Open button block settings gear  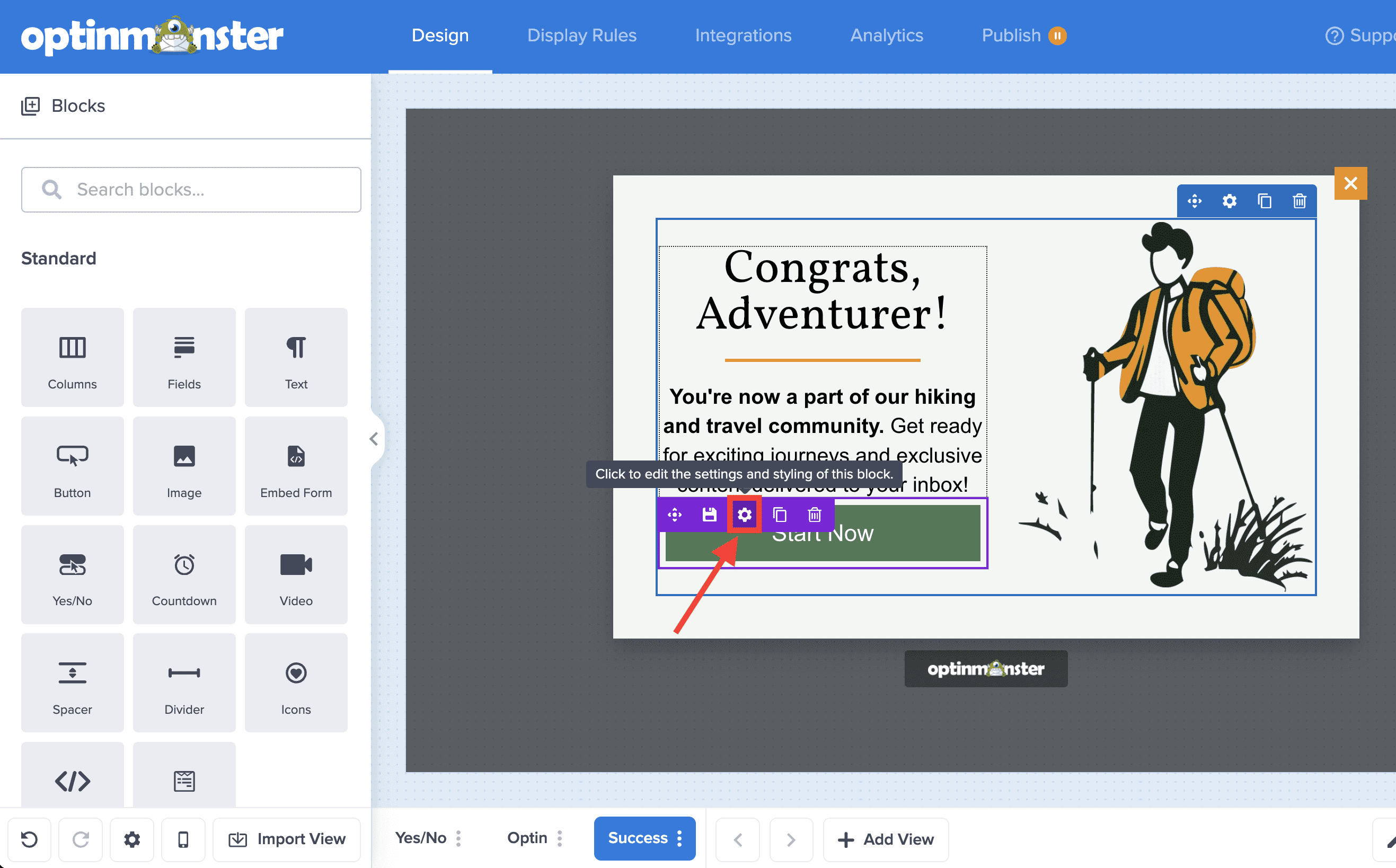pos(745,515)
